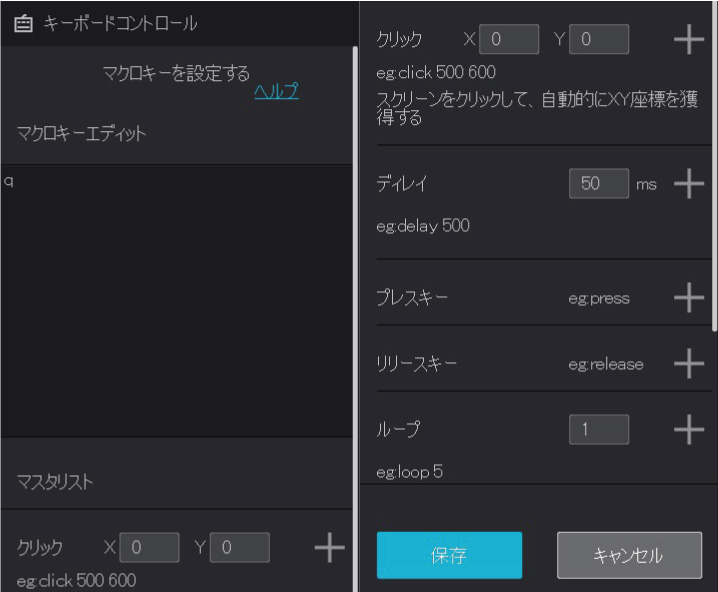This screenshot has height=592, width=718.
Task: Click inside the macro key edit text area
Action: coord(176,300)
